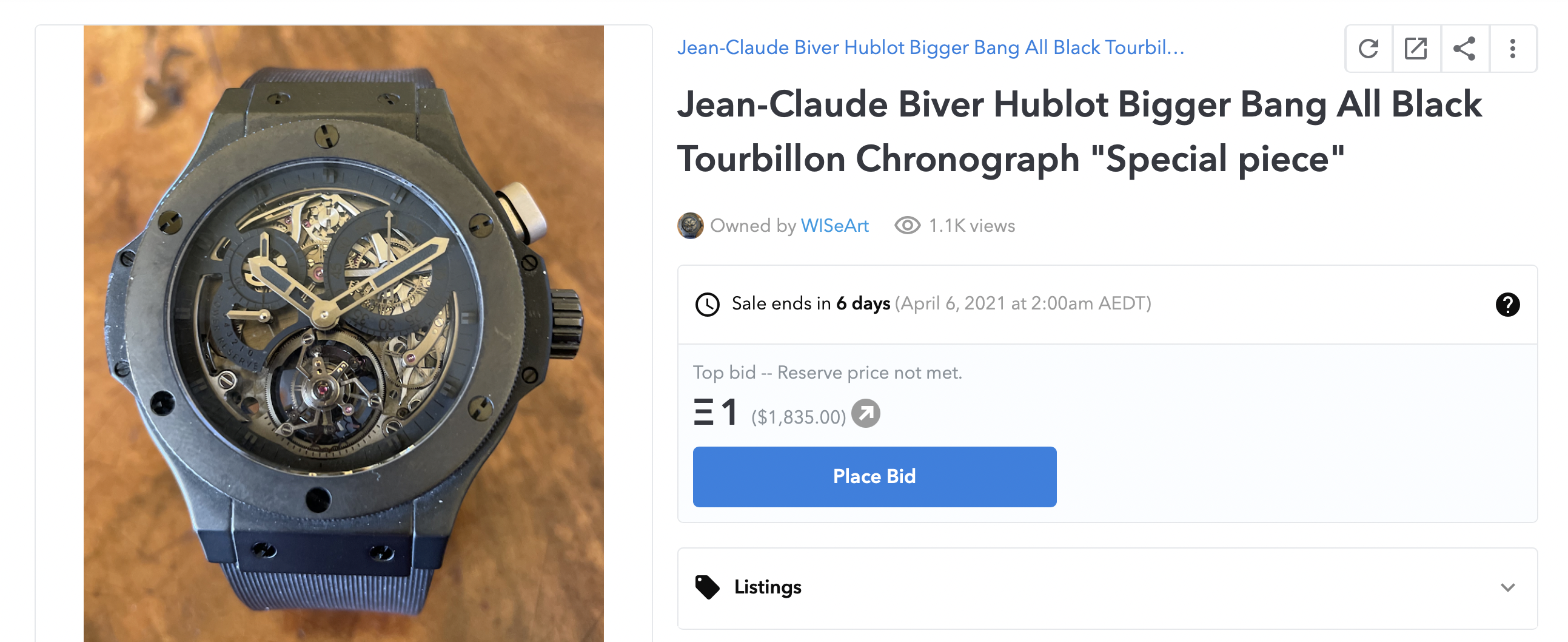Open the three-dot more options menu

[1513, 49]
